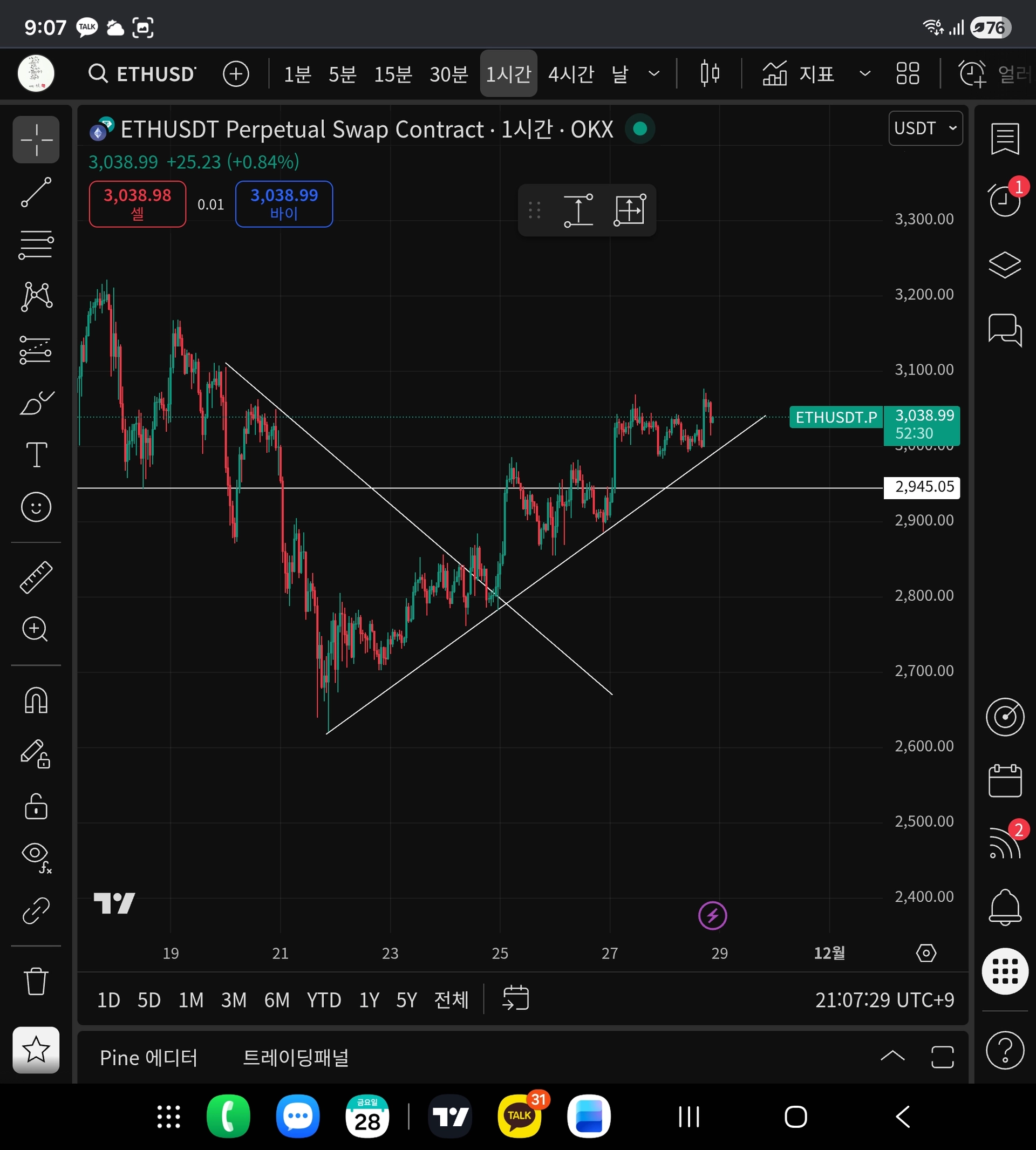Toggle magnet mode on
The width and height of the screenshot is (1036, 1150).
[36, 700]
